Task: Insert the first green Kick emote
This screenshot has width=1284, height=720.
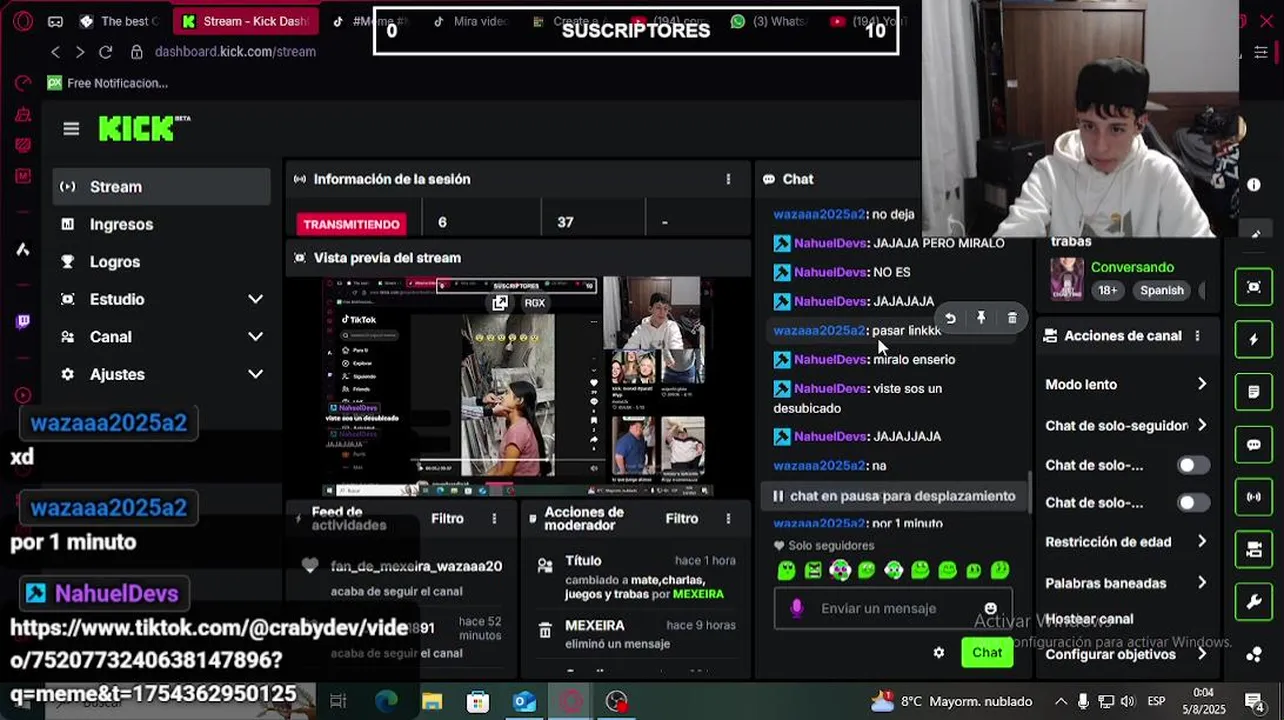Action: point(786,571)
